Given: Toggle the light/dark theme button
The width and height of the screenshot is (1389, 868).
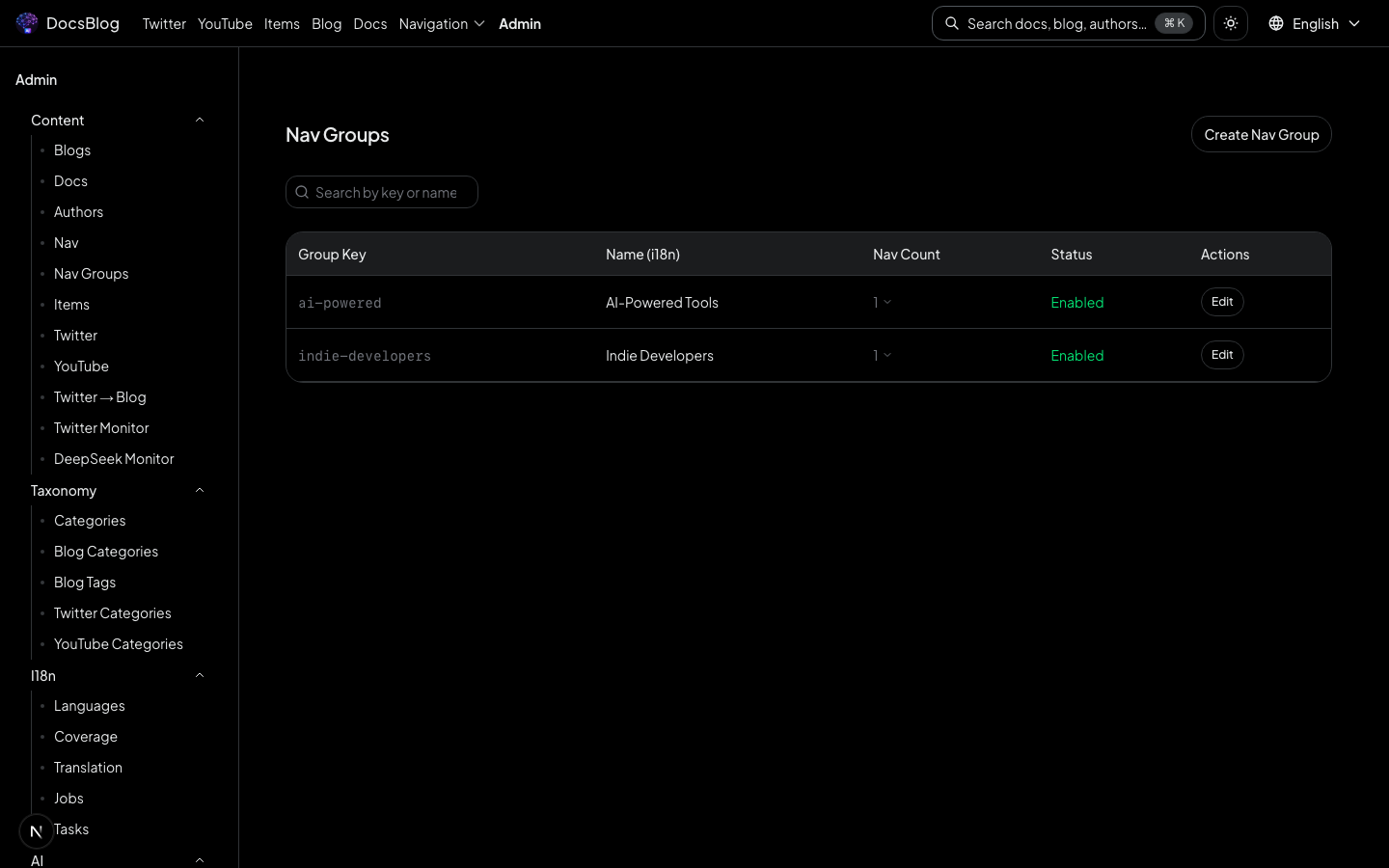Looking at the screenshot, I should click(1231, 23).
